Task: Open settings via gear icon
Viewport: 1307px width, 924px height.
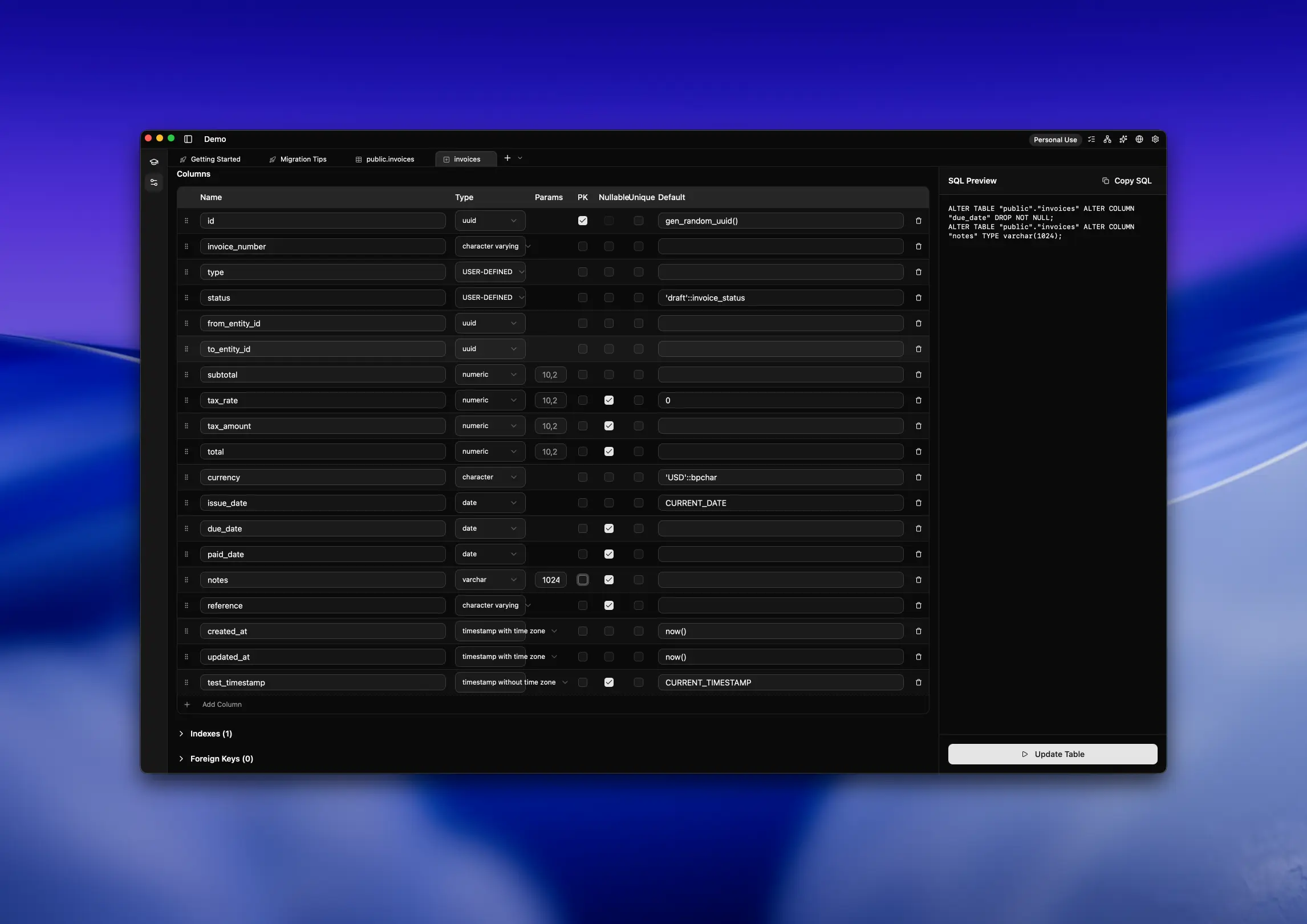Action: click(x=1155, y=139)
